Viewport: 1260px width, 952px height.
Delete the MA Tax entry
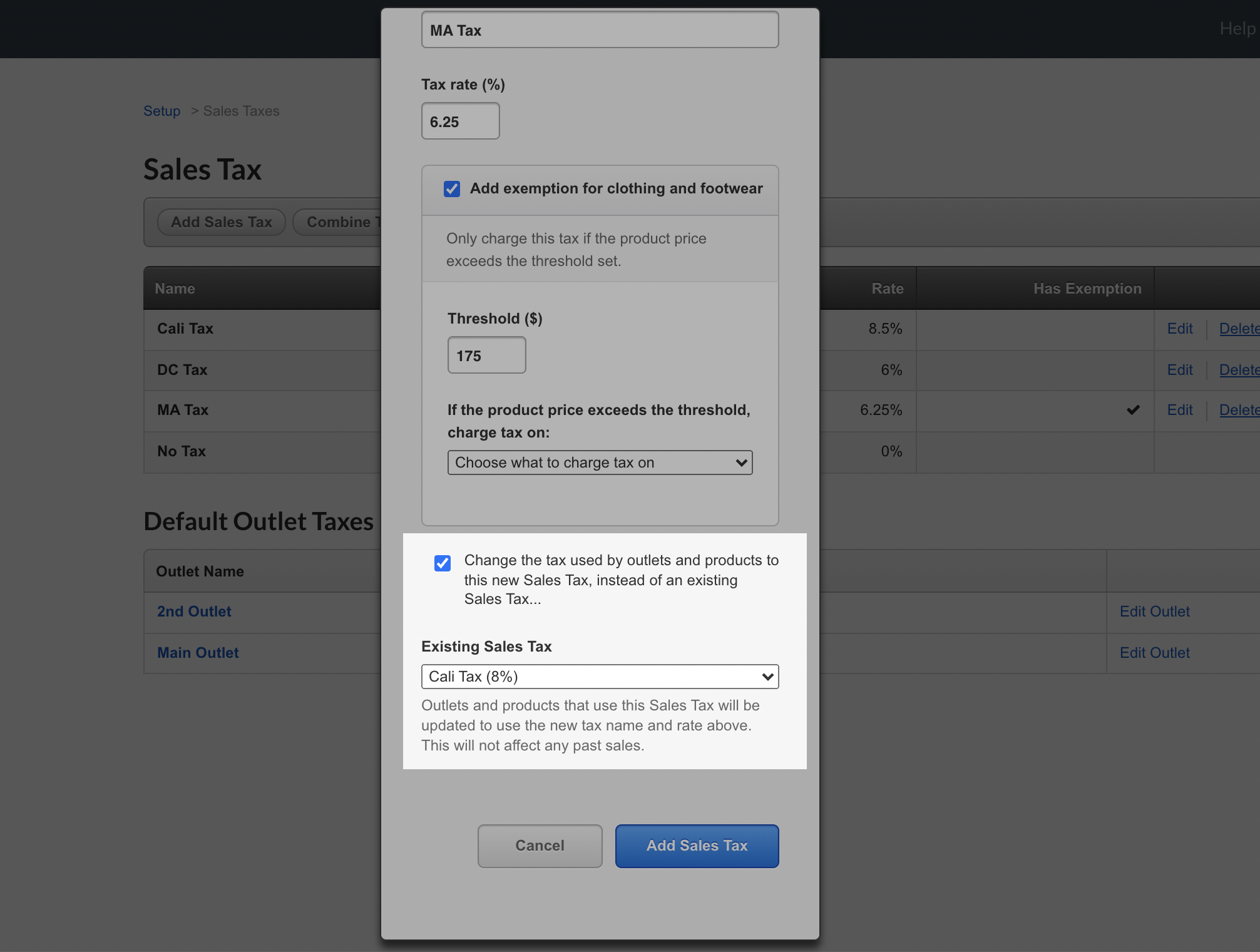click(x=1239, y=410)
